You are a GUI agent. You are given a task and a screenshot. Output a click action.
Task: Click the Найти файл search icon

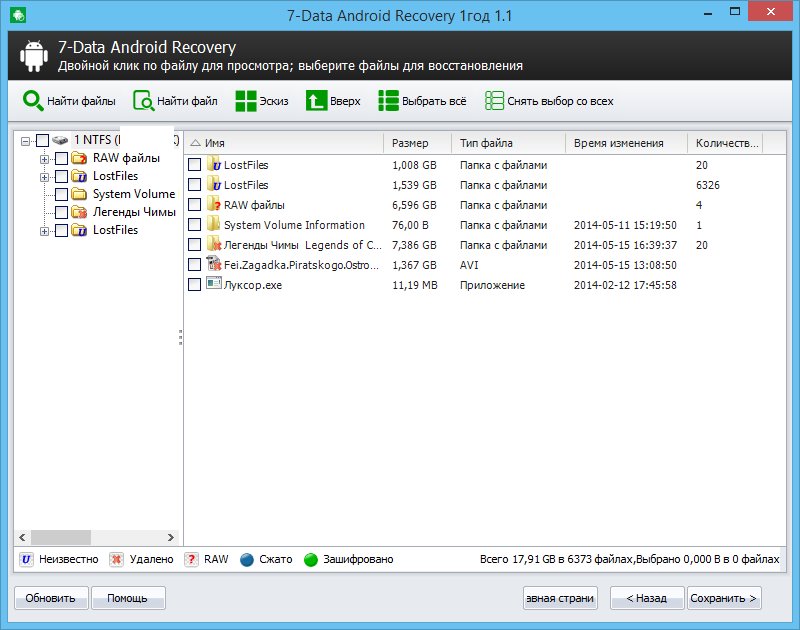[143, 100]
